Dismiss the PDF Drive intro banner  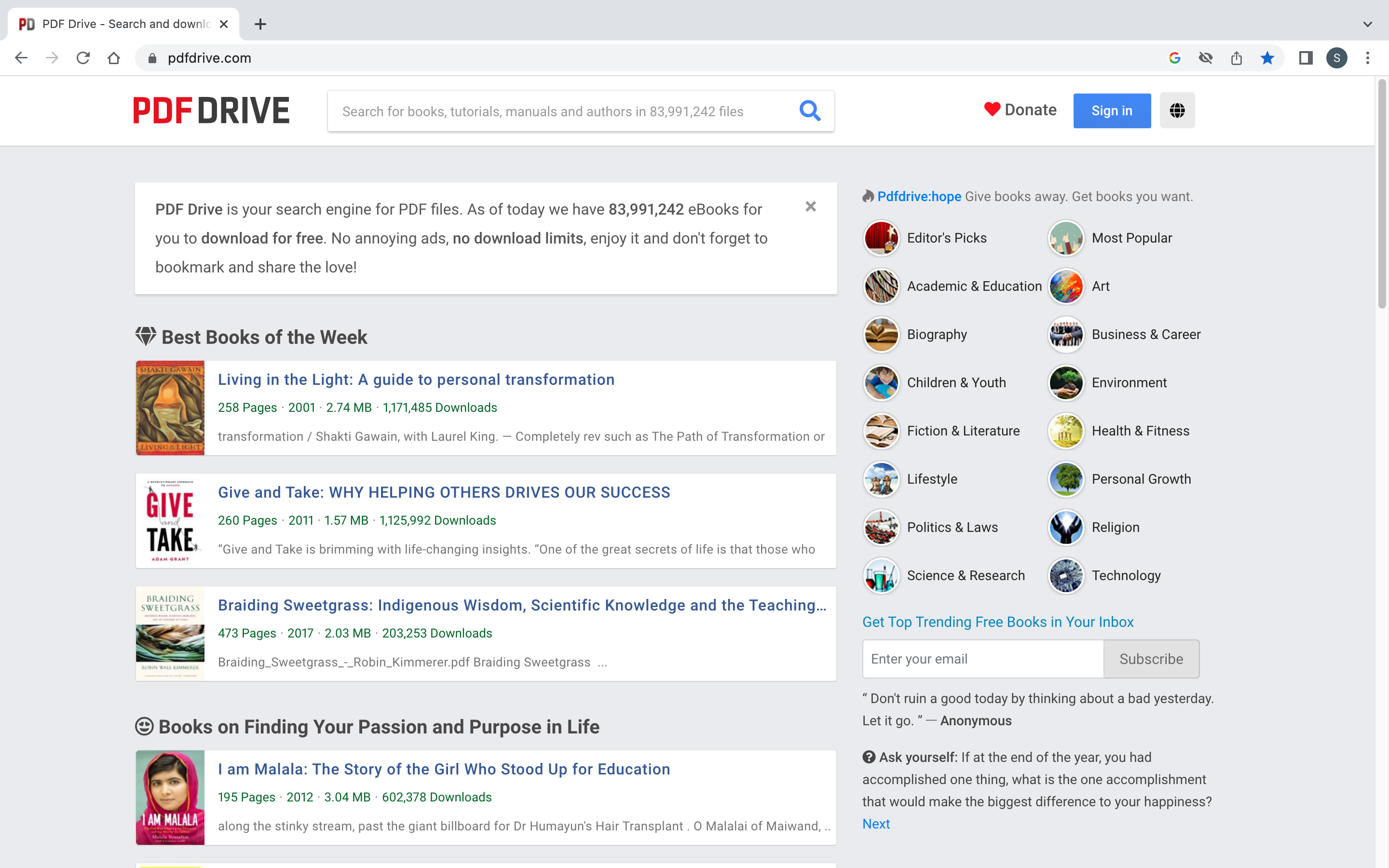point(810,207)
